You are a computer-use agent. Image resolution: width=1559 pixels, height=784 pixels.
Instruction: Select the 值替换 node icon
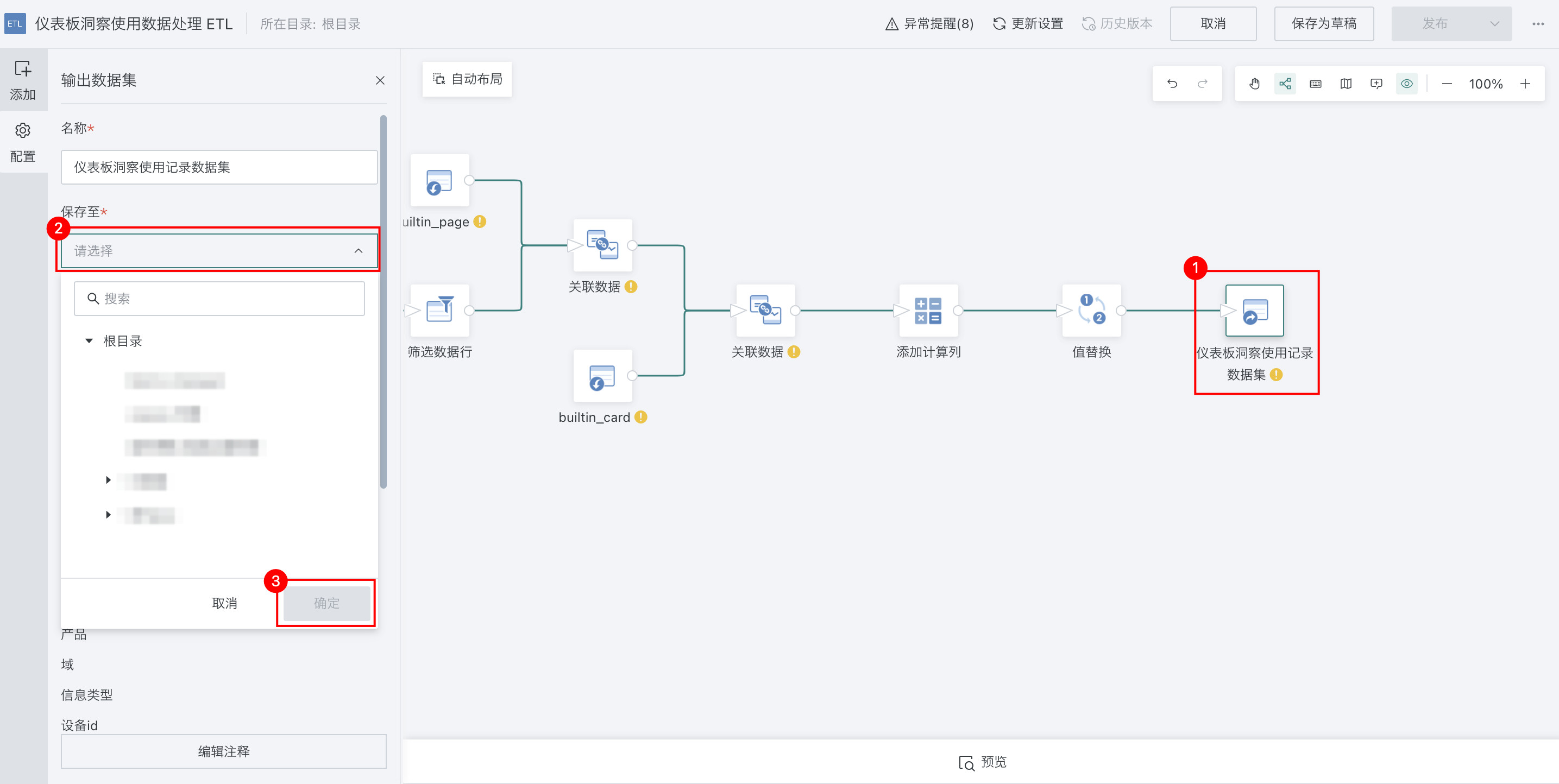pos(1091,311)
